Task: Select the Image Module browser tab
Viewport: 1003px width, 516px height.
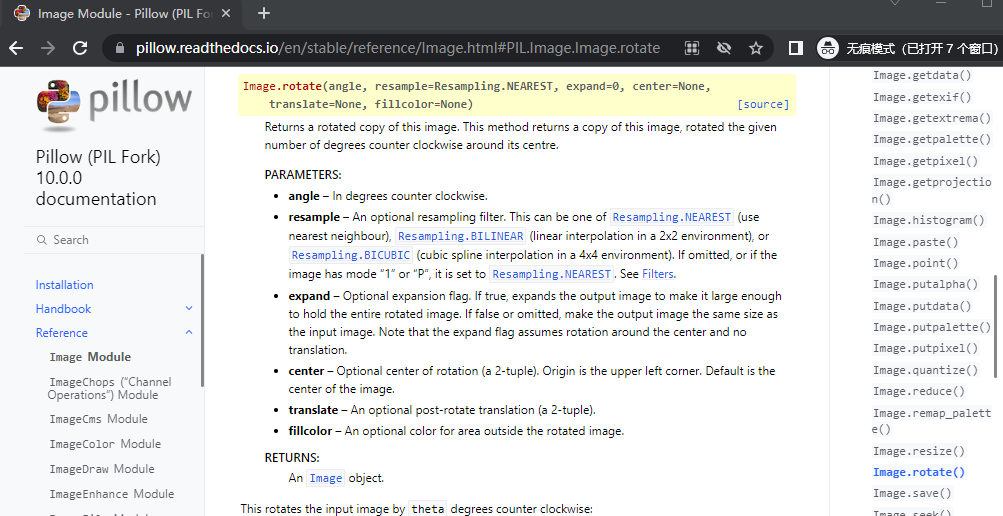Action: point(123,13)
